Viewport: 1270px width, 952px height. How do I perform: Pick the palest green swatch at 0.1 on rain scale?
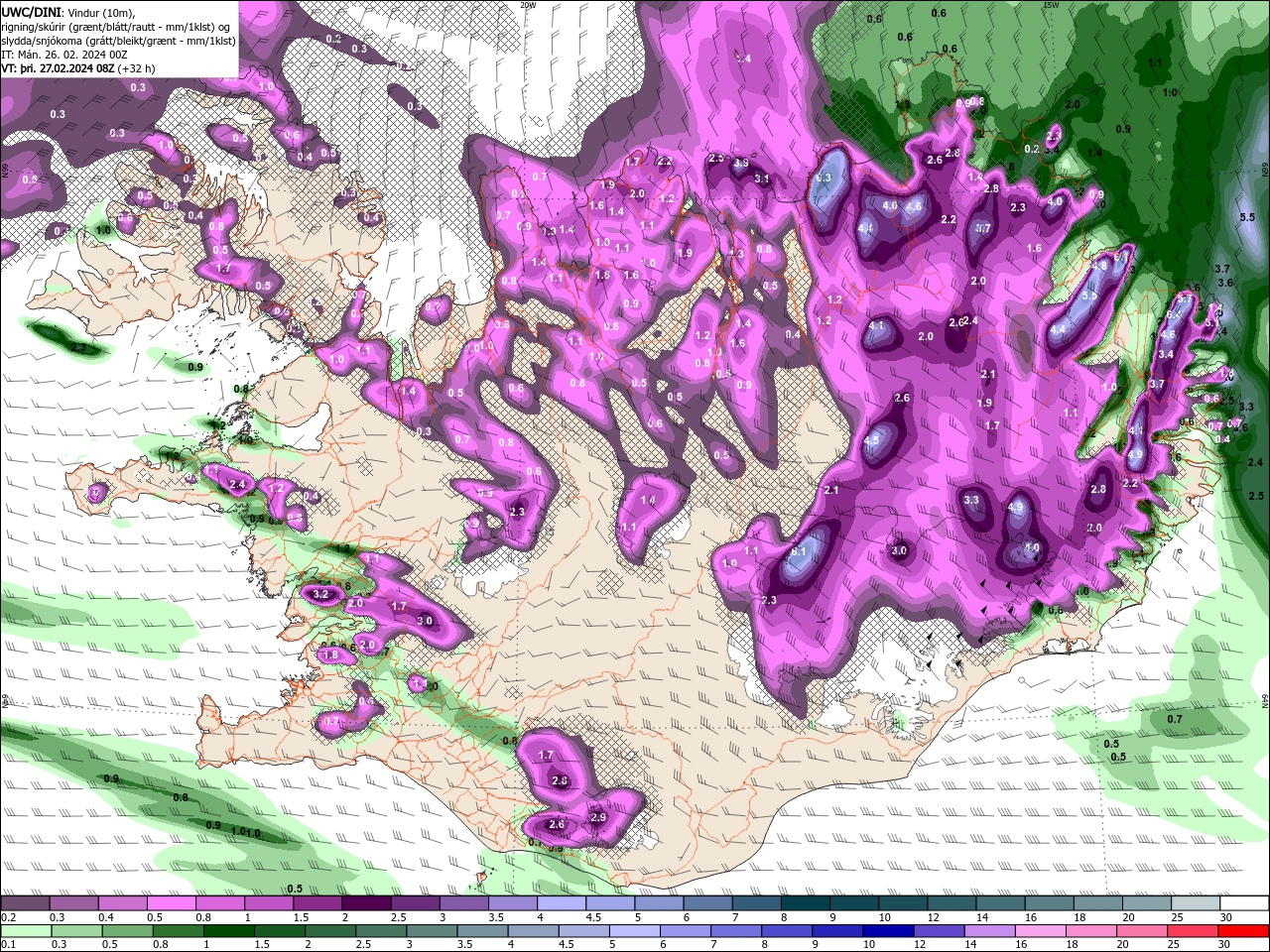coord(25,932)
